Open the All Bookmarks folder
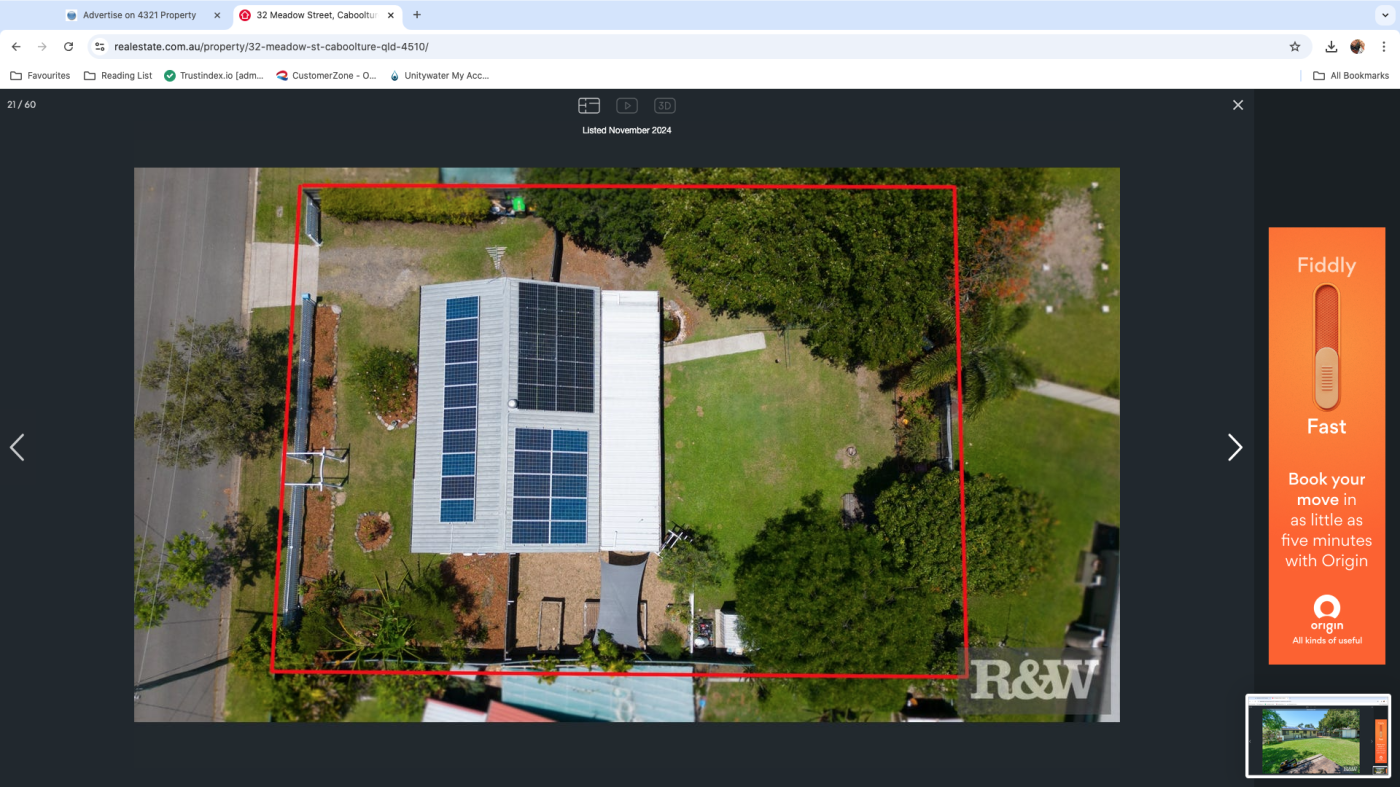The image size is (1400, 787). point(1351,76)
